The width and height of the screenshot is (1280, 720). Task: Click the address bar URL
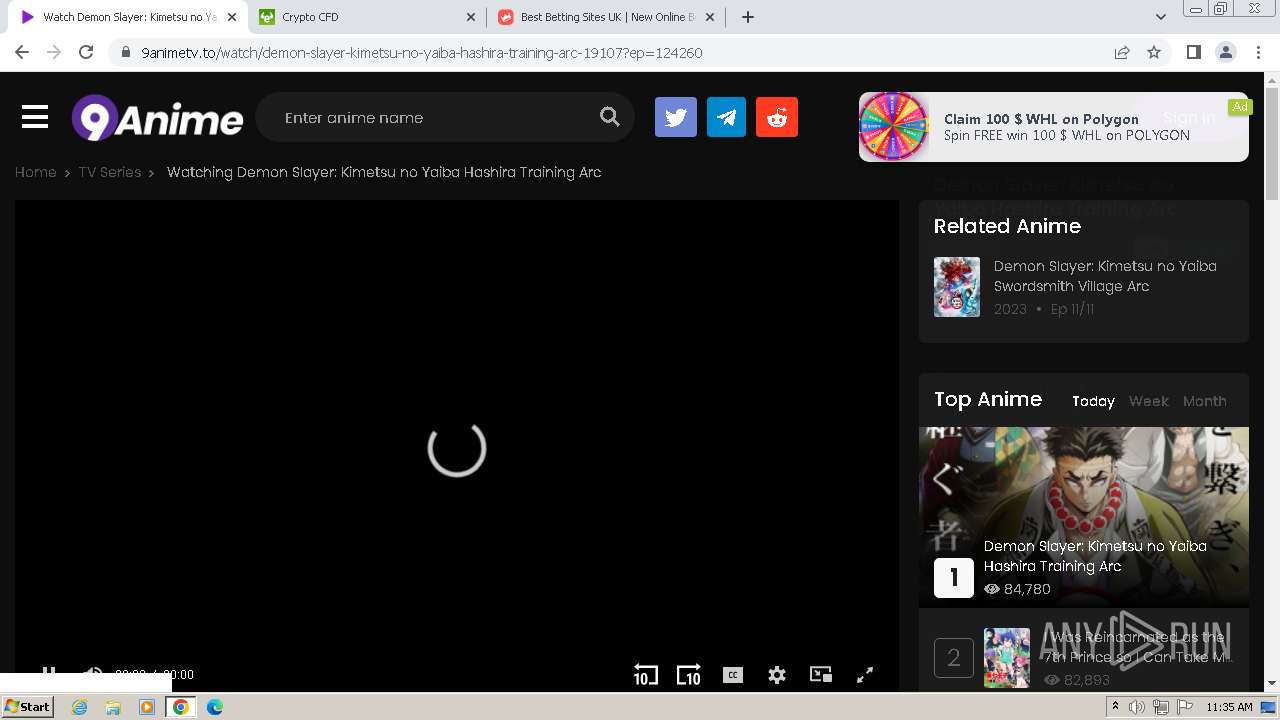click(422, 52)
